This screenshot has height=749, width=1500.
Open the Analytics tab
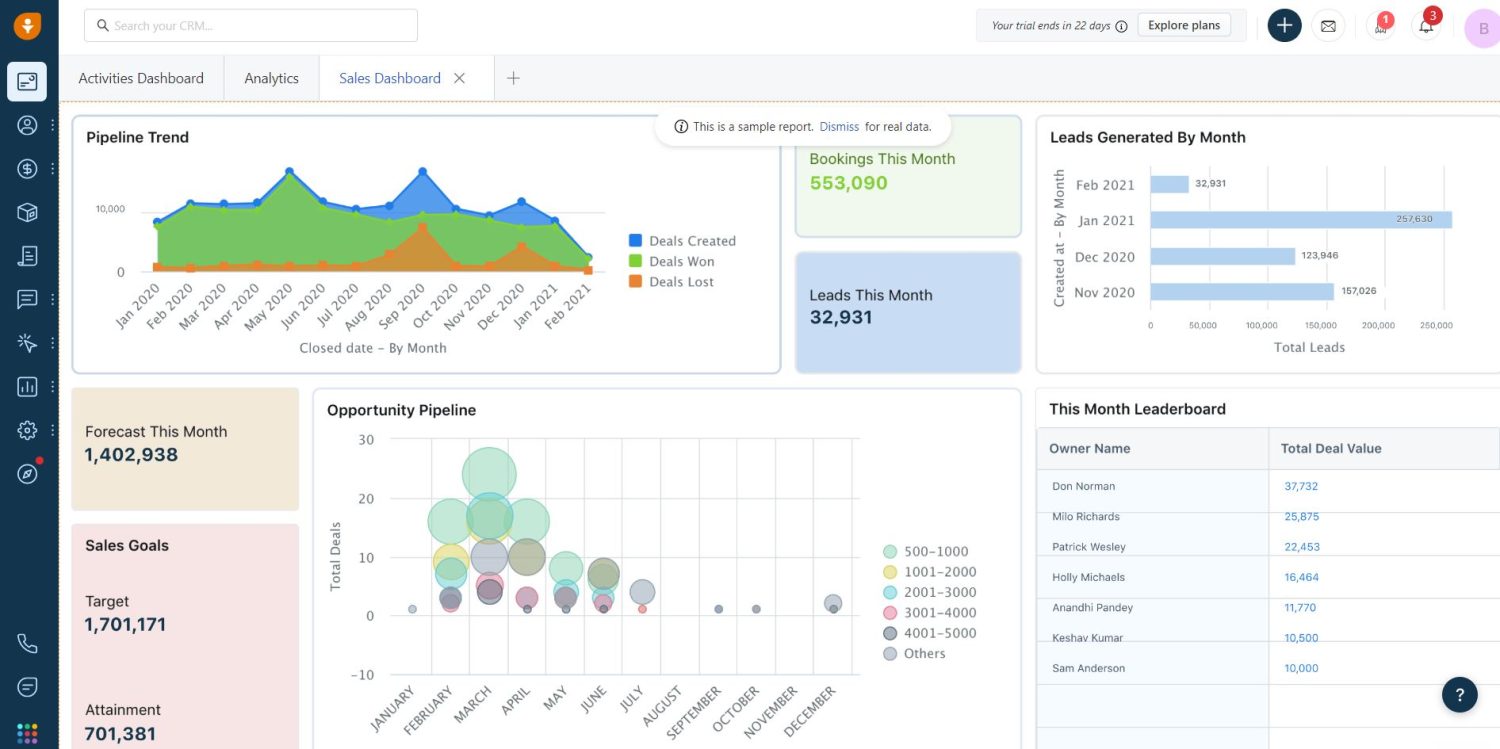pos(270,77)
